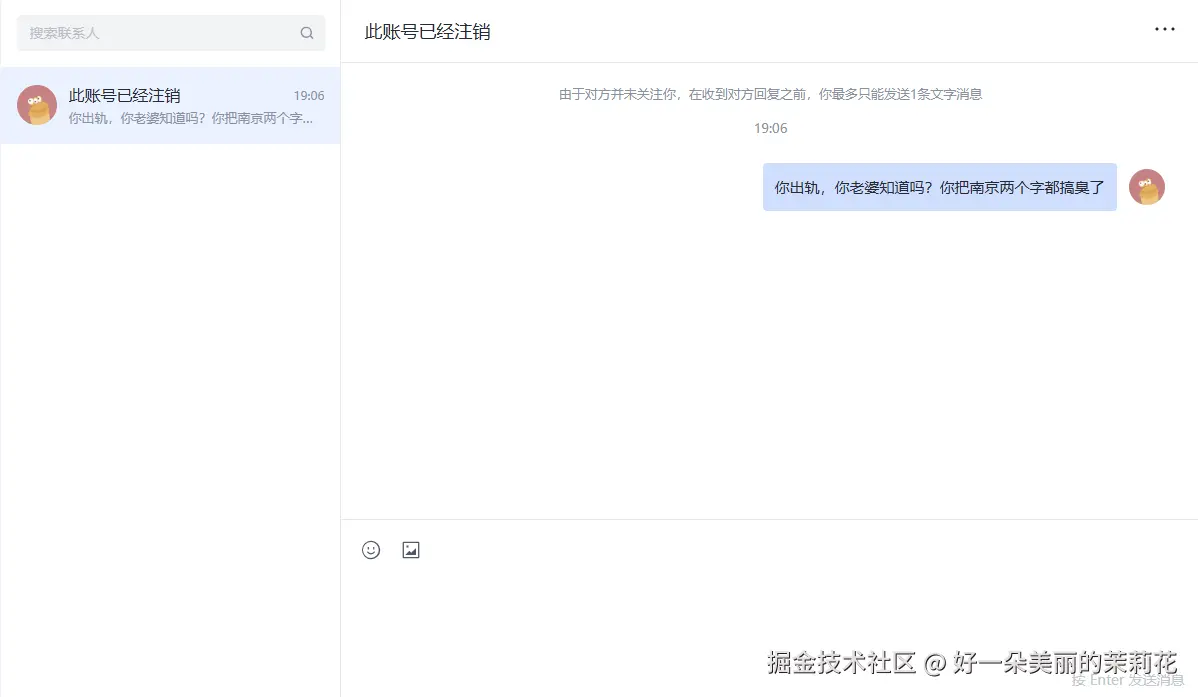Click the round avatar thumbnail in the message list
The image size is (1198, 697).
[x=37, y=105]
